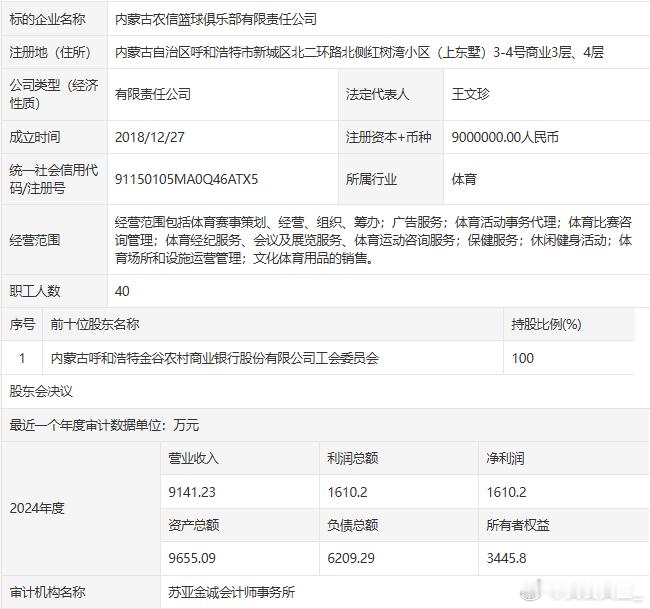The image size is (650, 609).
Task: Select the auditor name 苏亚金诚会计师事务所
Action: tap(231, 592)
